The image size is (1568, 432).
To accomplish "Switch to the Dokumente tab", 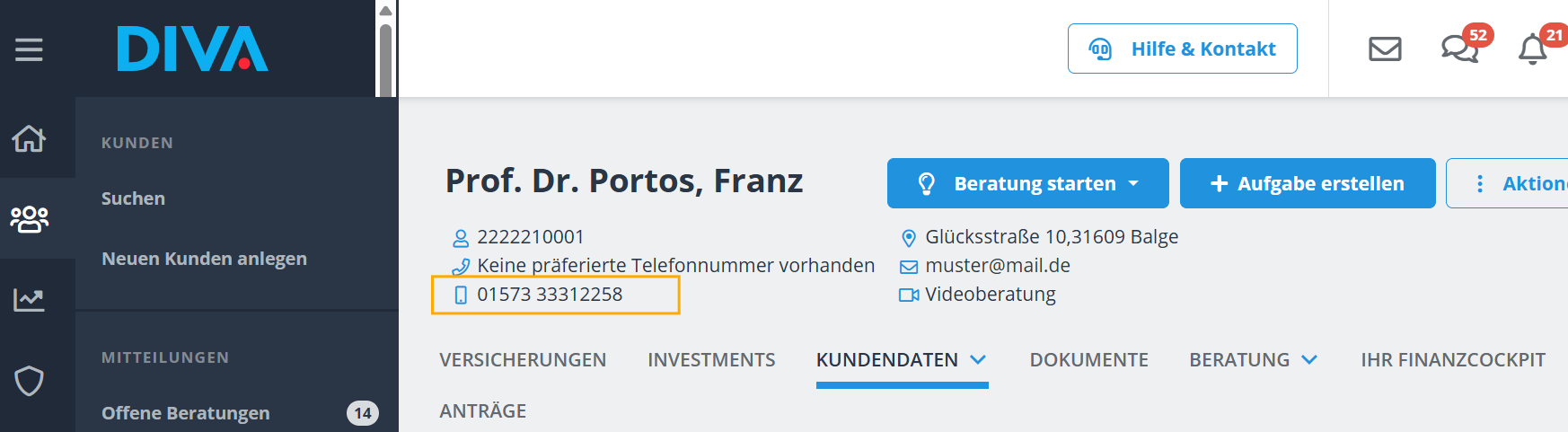I will coord(1088,359).
